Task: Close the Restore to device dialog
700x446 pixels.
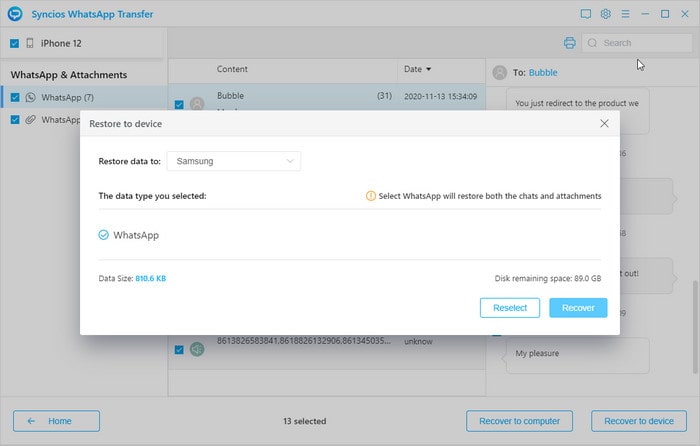Action: click(x=604, y=123)
